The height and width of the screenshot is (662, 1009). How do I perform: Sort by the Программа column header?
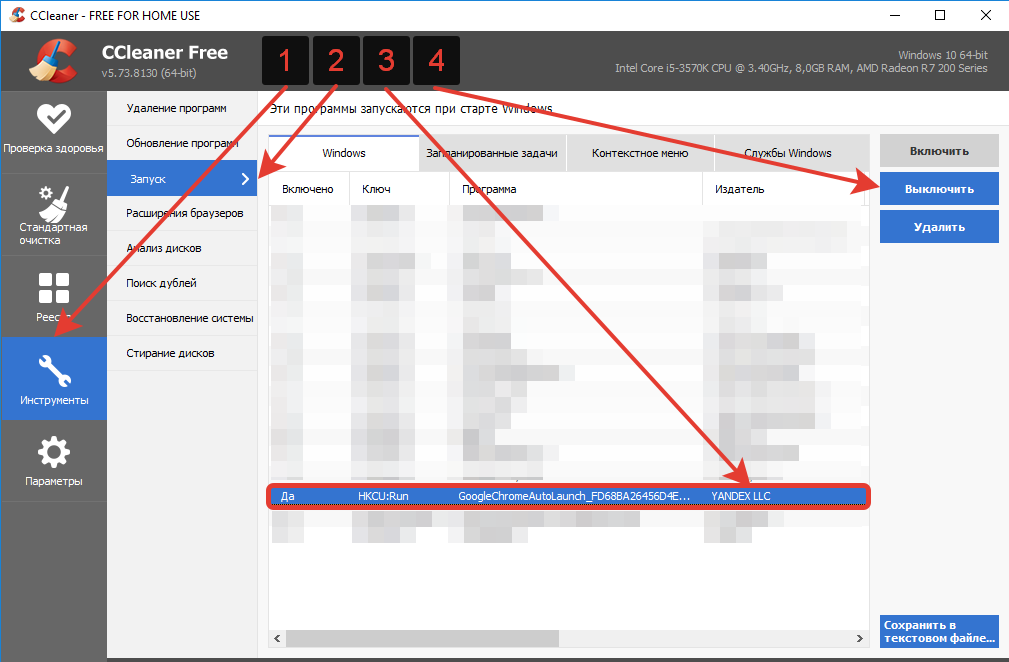pyautogui.click(x=576, y=189)
